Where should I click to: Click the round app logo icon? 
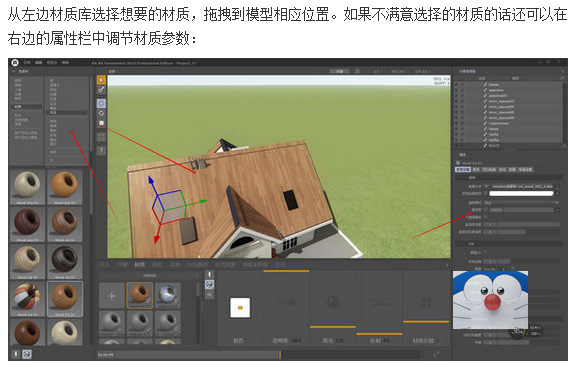click(x=15, y=63)
